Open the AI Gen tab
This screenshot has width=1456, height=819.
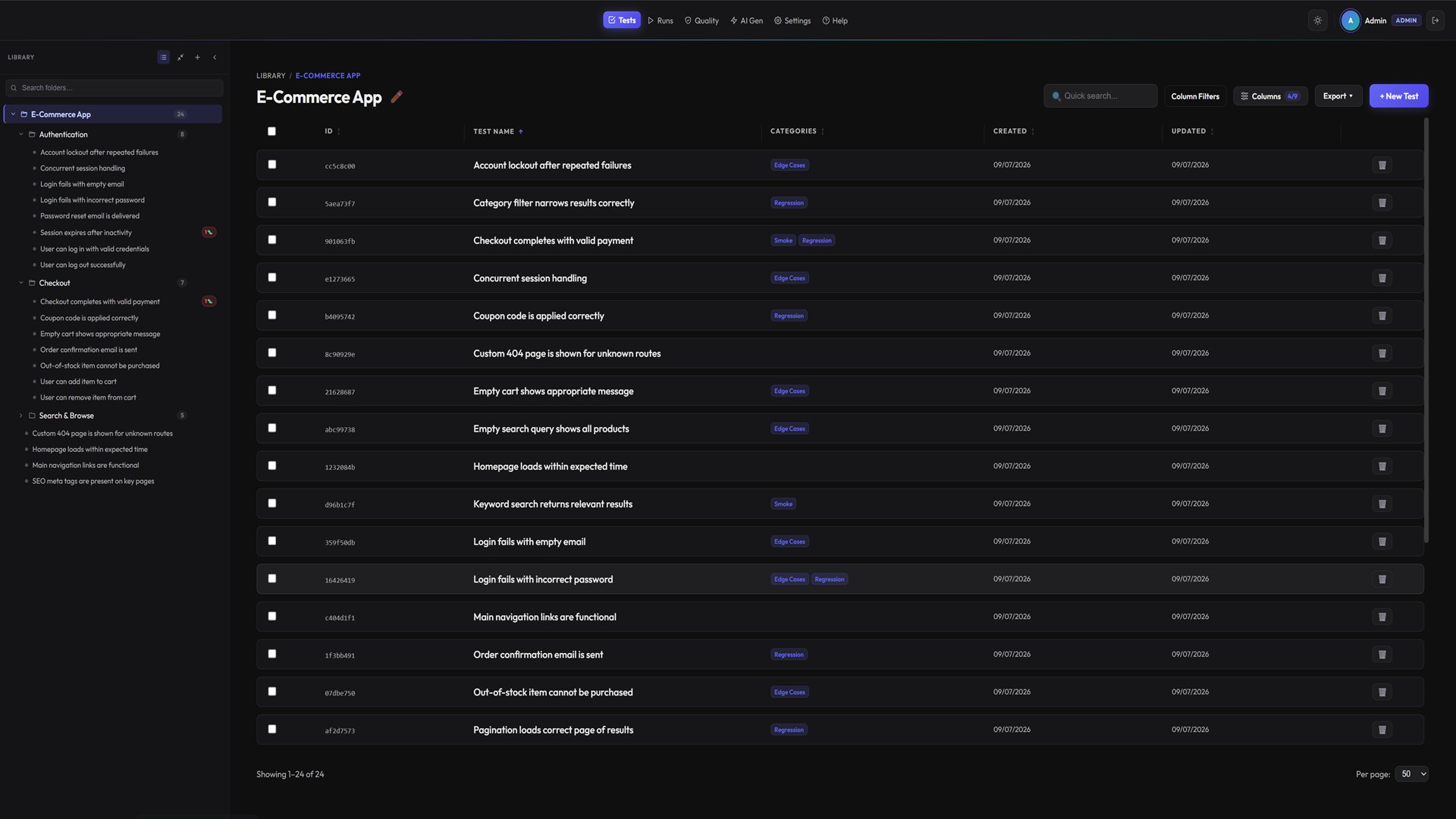747,20
